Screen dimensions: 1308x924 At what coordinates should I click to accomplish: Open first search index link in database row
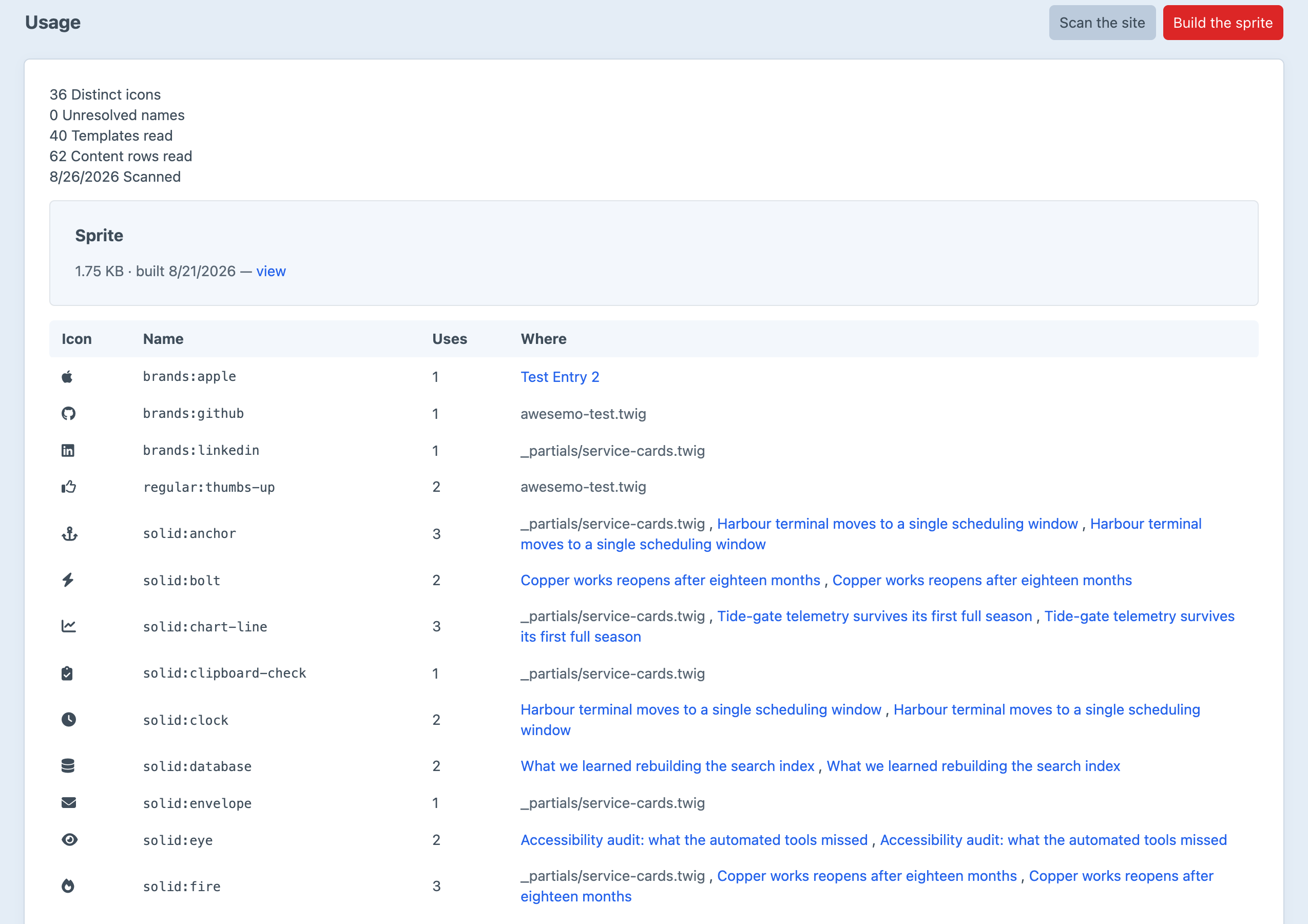[x=668, y=766]
